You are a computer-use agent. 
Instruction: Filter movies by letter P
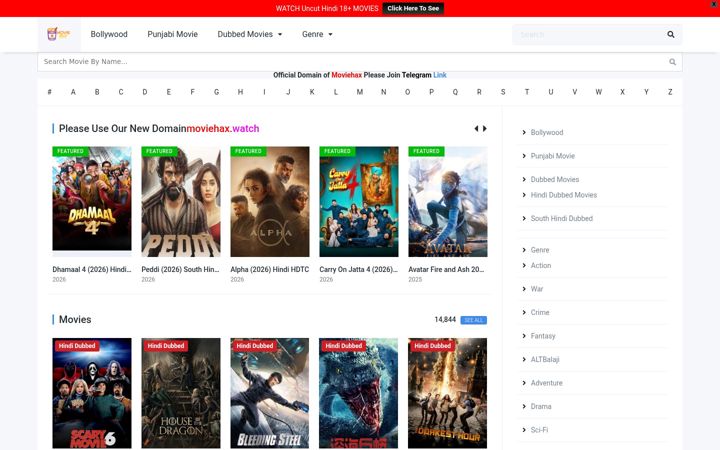click(431, 92)
